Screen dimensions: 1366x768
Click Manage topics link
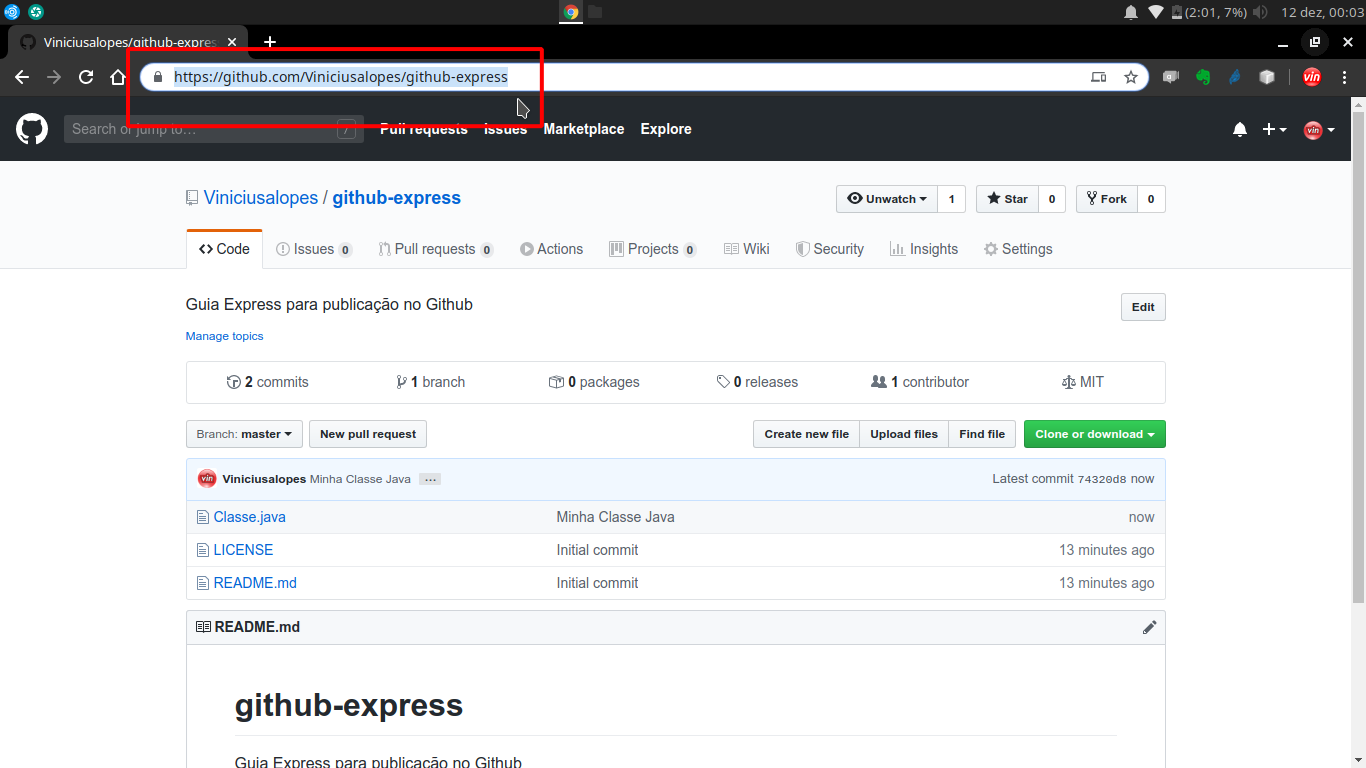(x=224, y=336)
